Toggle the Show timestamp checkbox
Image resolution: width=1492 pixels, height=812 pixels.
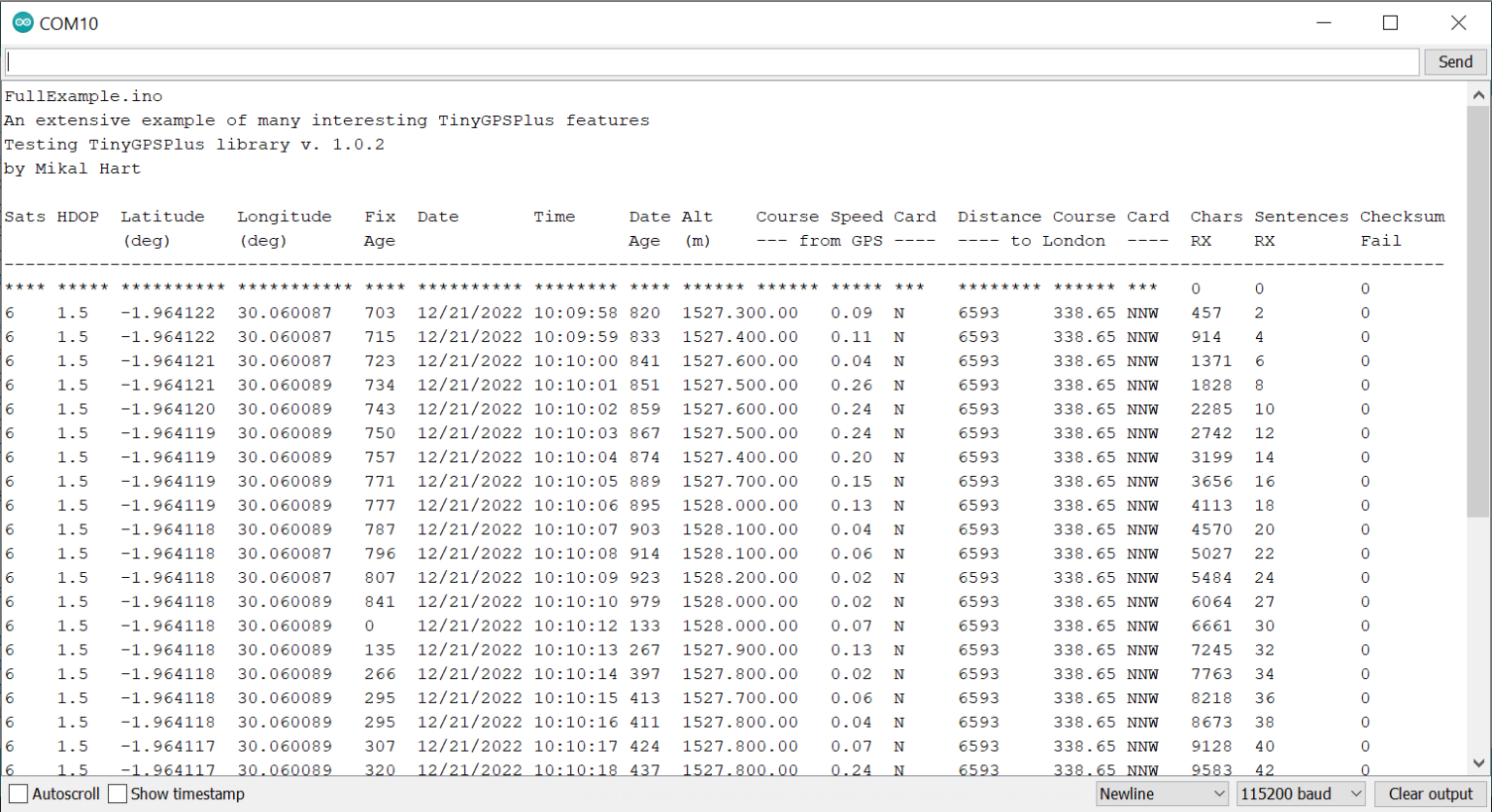(119, 794)
